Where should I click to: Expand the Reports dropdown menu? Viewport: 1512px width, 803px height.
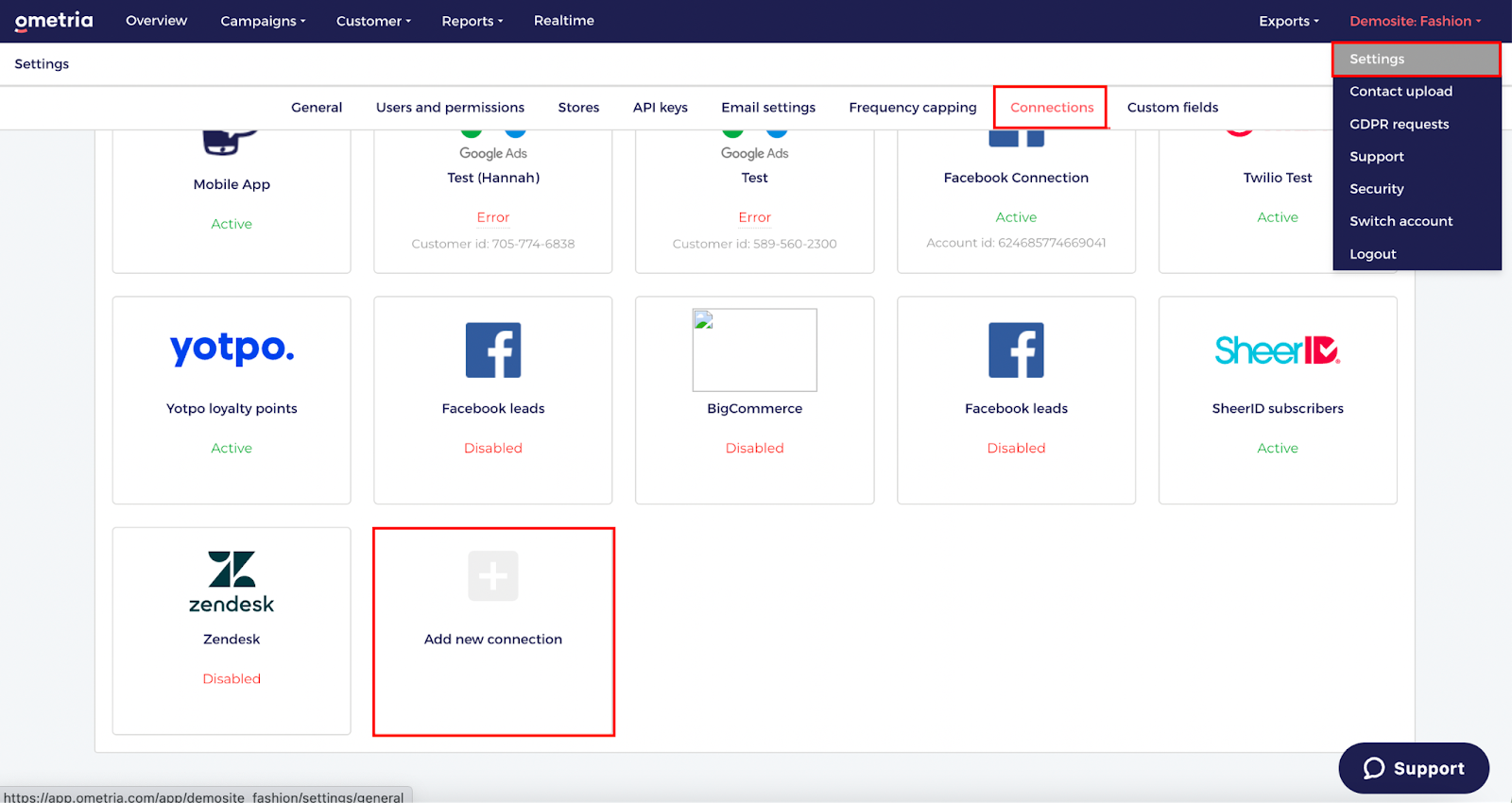[x=472, y=21]
